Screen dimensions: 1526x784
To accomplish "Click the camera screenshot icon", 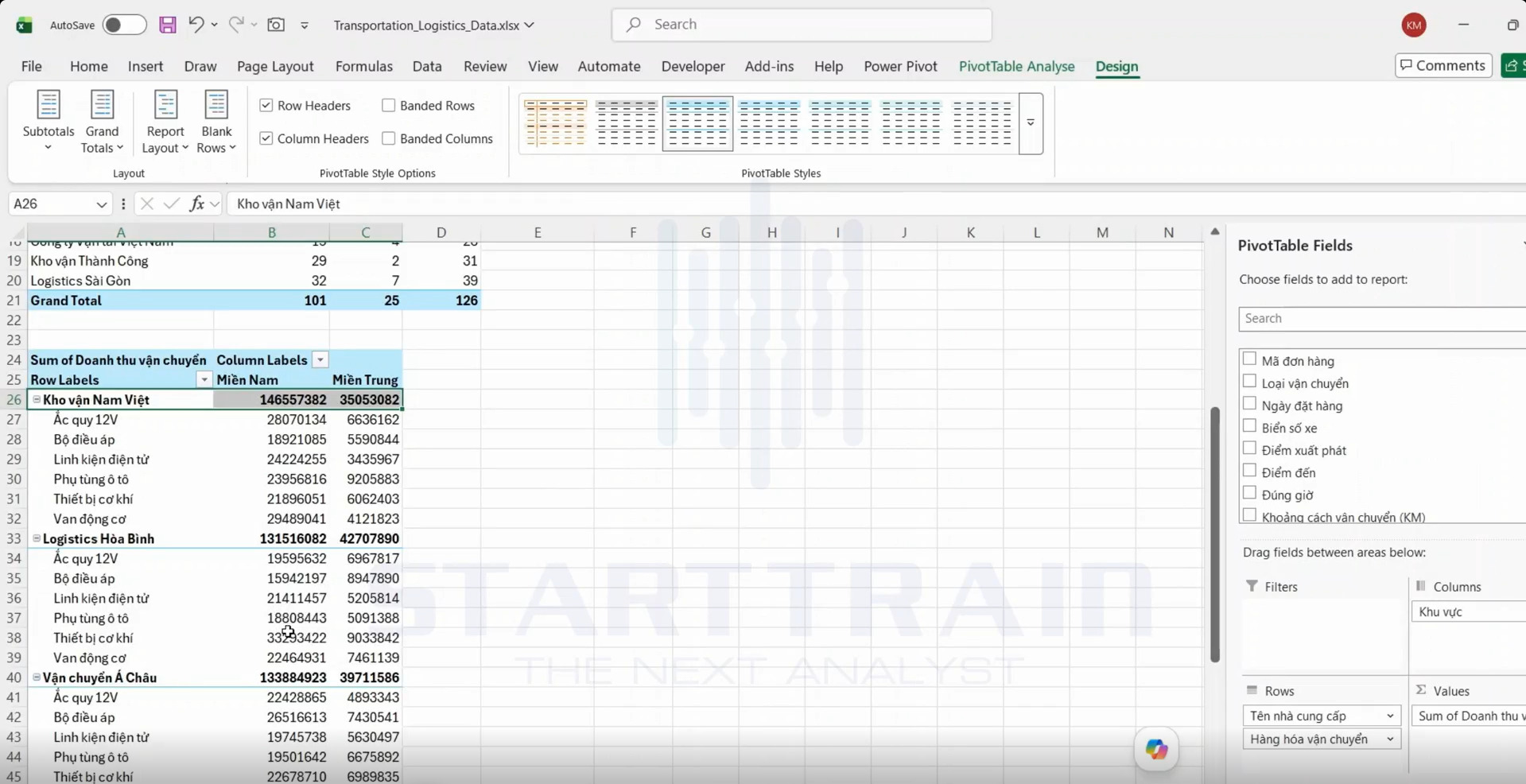I will coord(276,25).
